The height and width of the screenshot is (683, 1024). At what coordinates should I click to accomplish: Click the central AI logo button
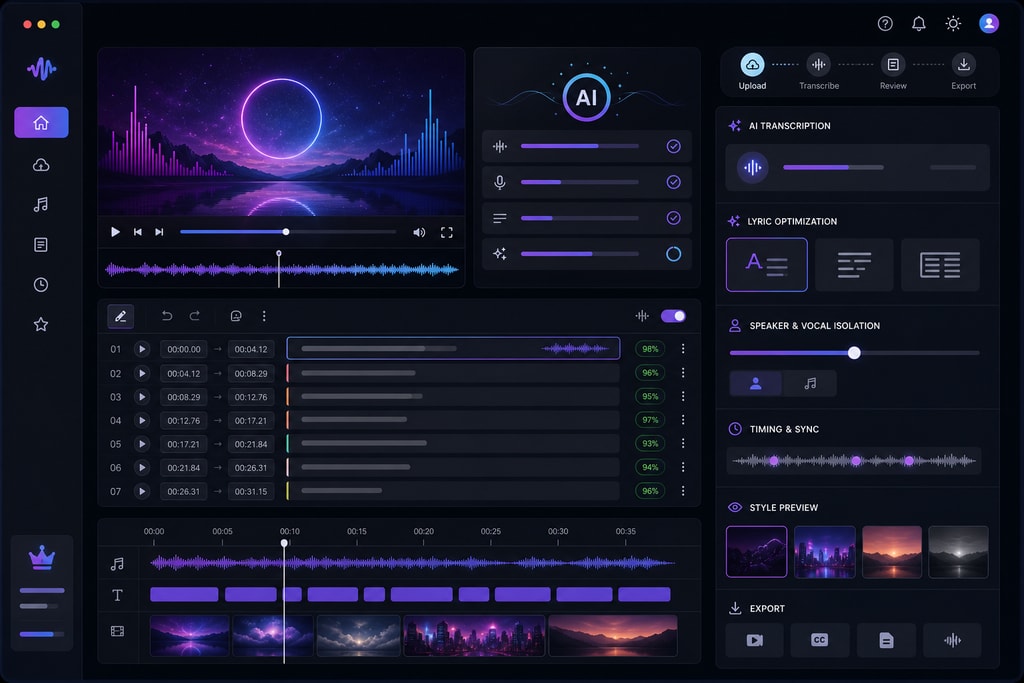point(586,97)
